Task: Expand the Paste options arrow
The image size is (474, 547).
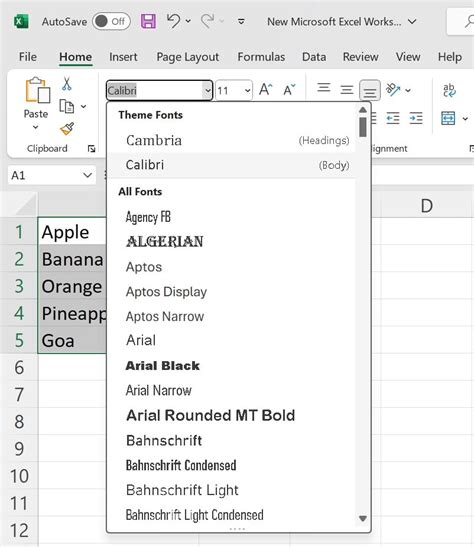Action: click(x=36, y=128)
